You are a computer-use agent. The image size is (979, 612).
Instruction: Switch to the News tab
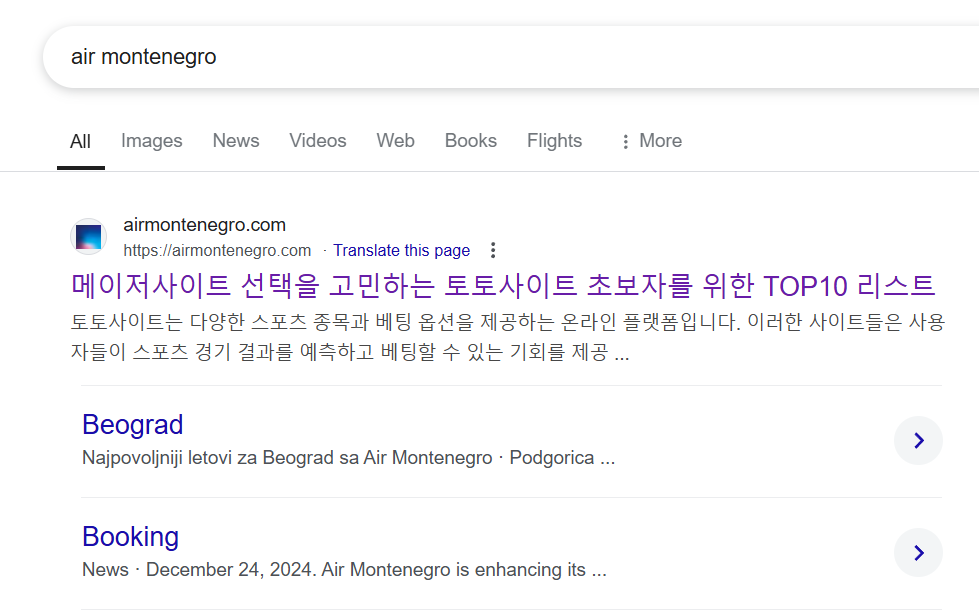(236, 141)
